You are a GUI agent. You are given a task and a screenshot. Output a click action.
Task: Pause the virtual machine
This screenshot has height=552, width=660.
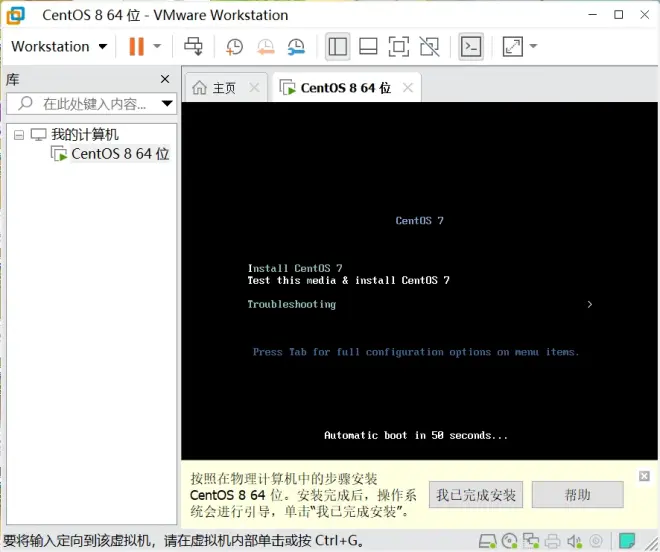(x=136, y=46)
